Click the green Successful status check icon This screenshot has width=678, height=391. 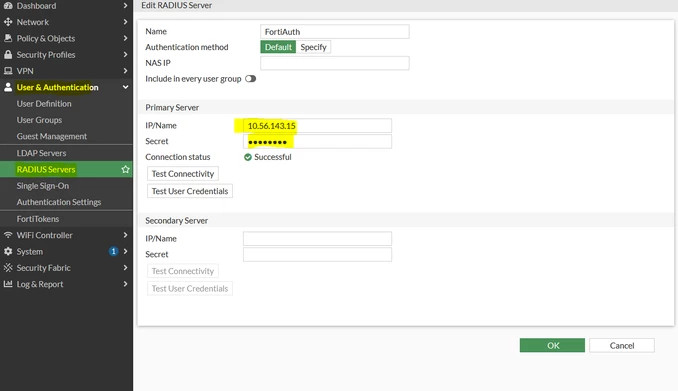[x=248, y=157]
